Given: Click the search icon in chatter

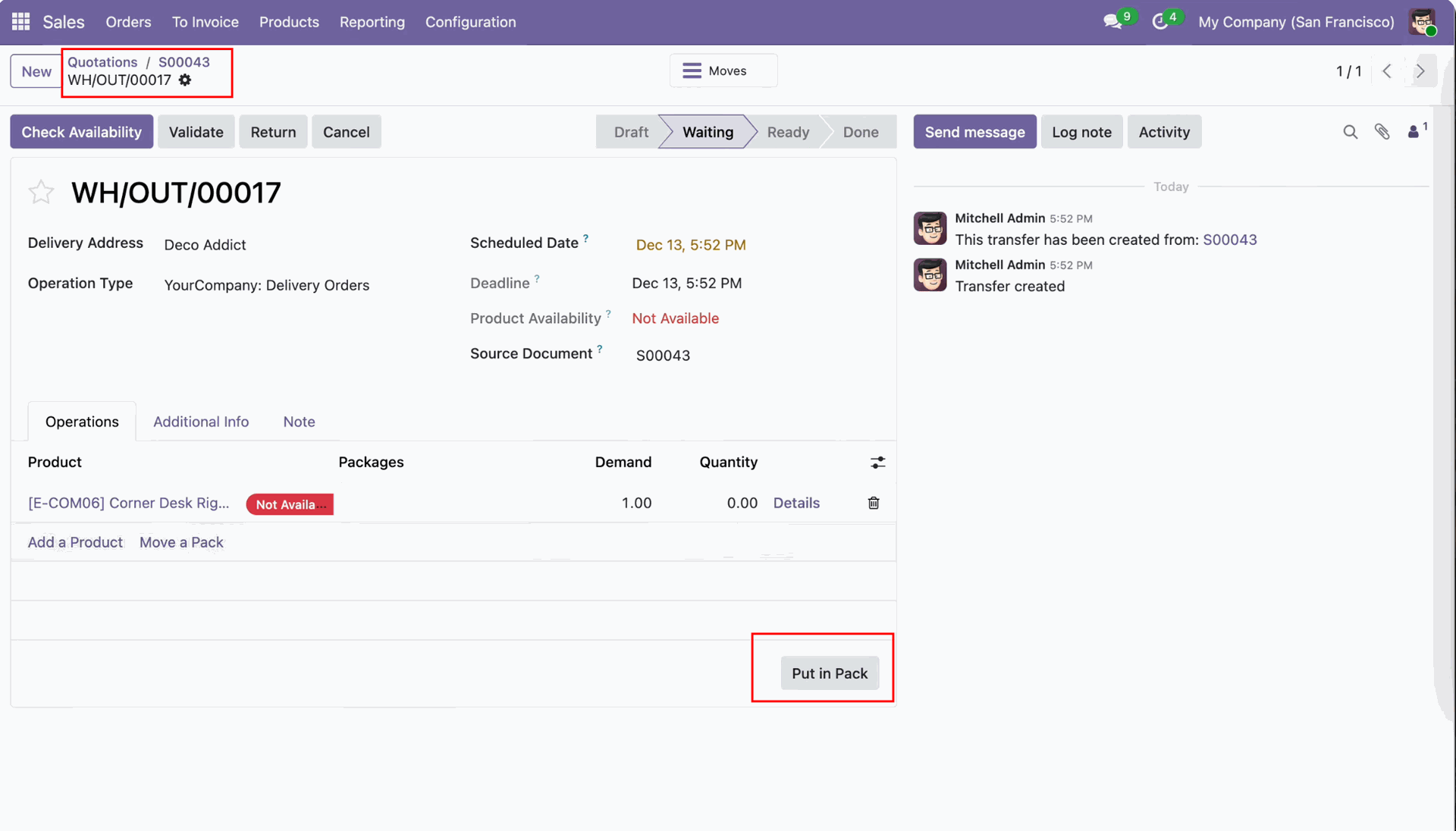Looking at the screenshot, I should (x=1350, y=132).
